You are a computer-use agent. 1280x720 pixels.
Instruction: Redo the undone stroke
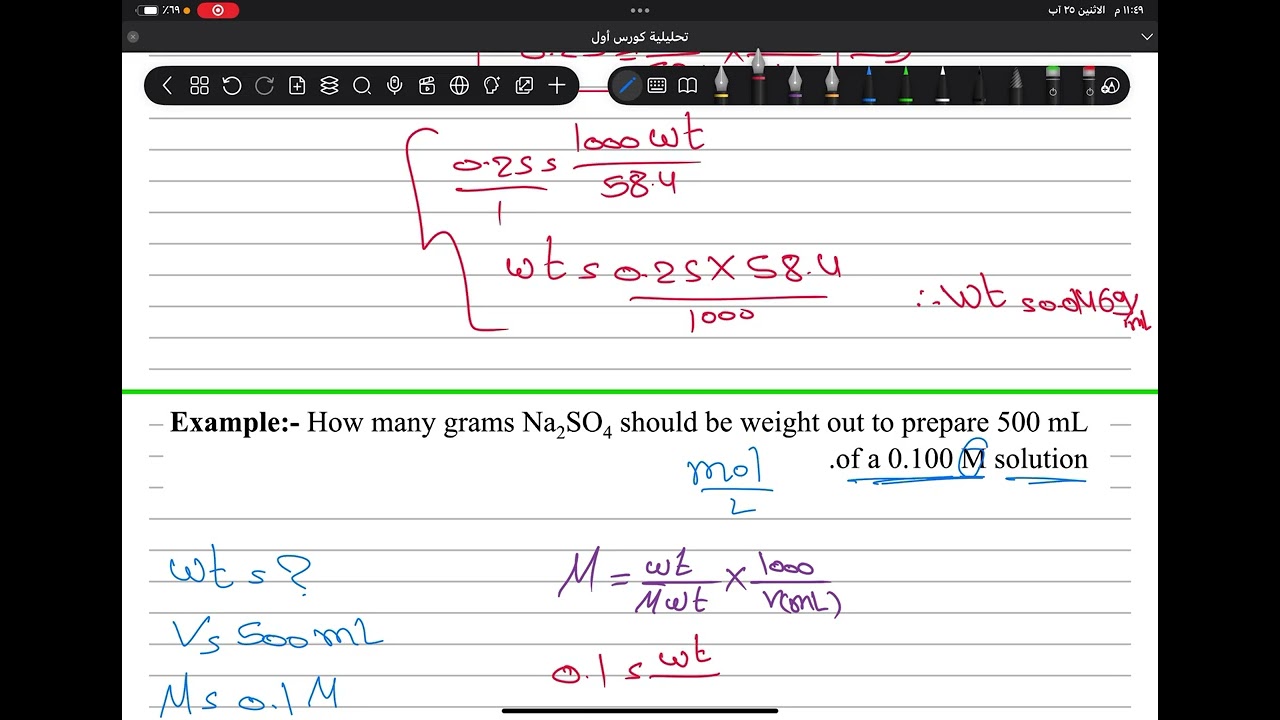264,86
